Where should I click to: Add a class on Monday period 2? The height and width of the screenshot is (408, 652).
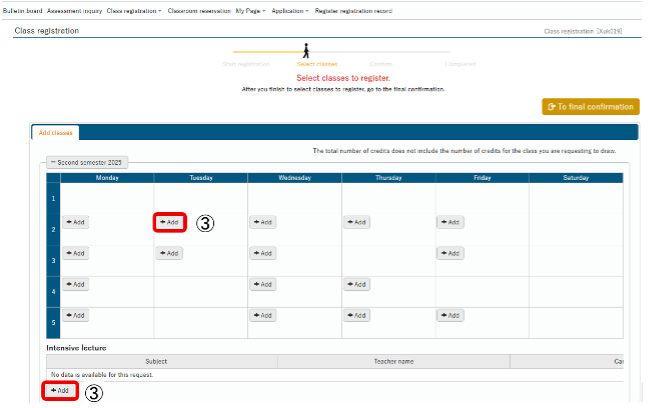click(x=75, y=222)
